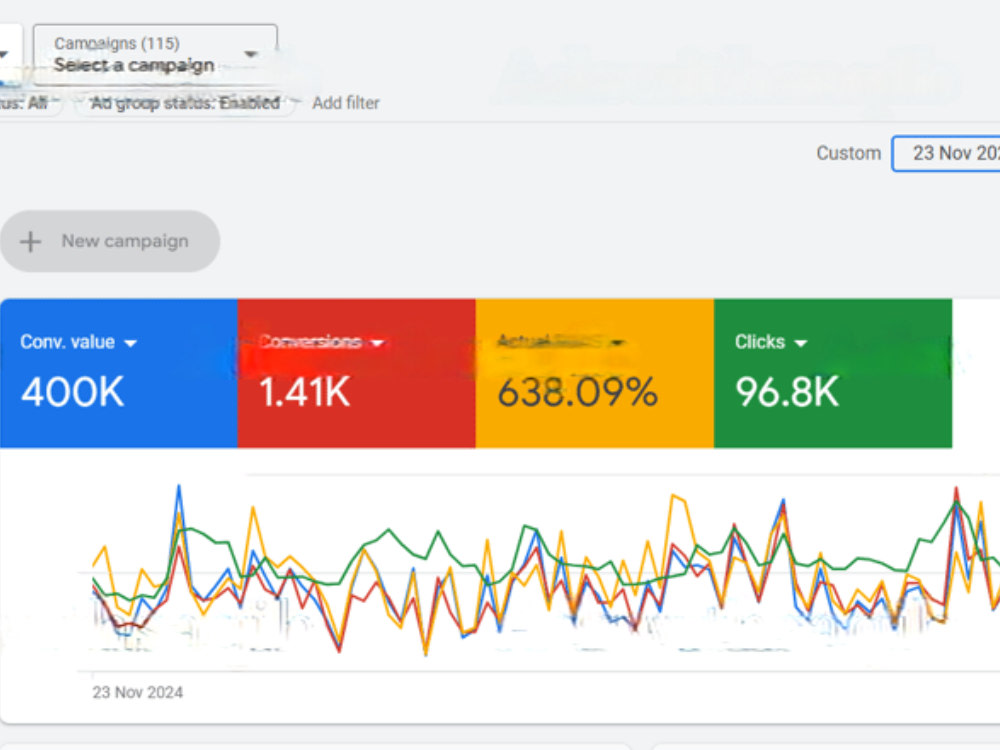Open the Campaigns (115) selector dropdown
1000x750 pixels.
(155, 55)
